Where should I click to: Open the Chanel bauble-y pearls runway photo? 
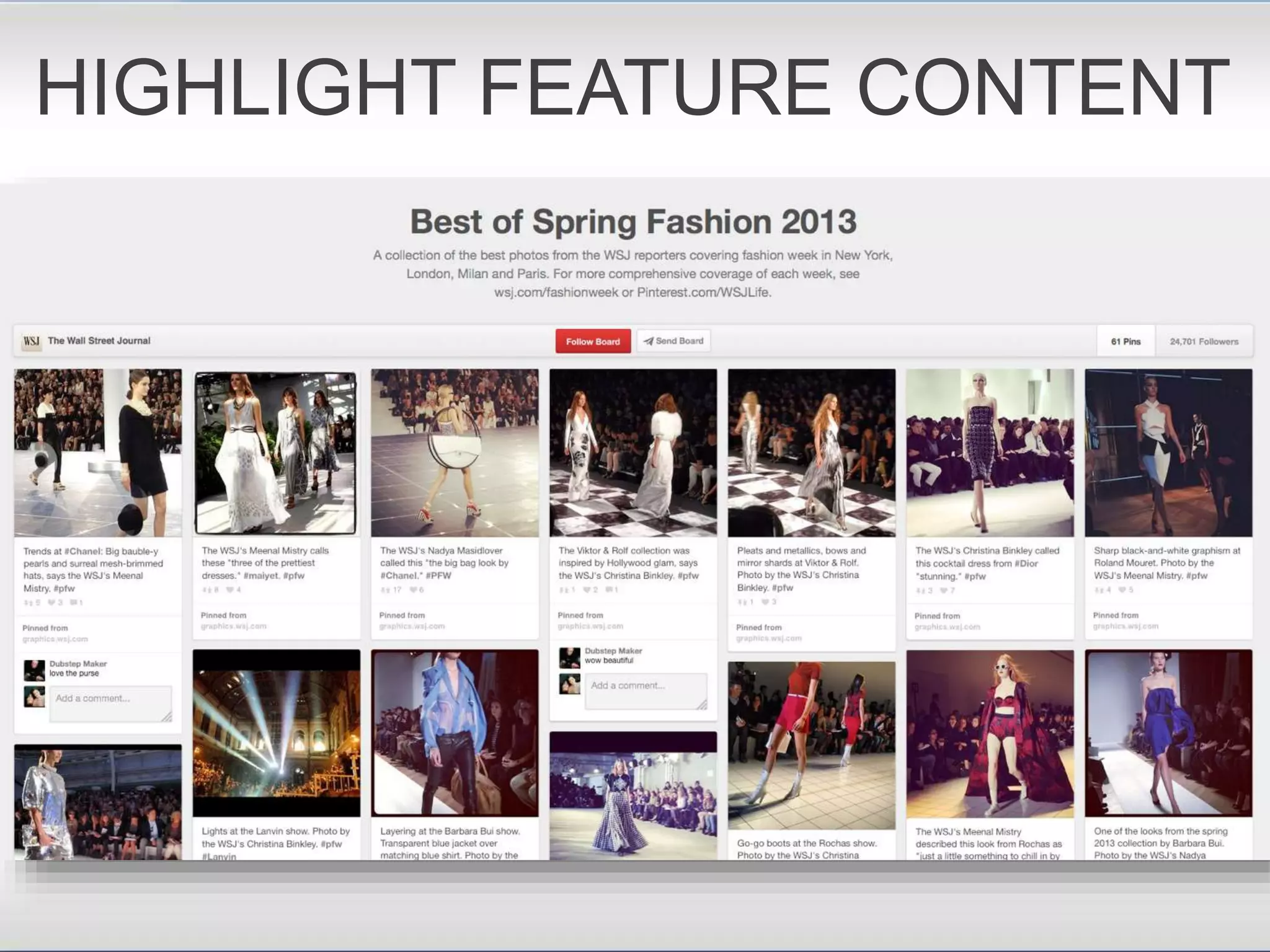point(98,453)
